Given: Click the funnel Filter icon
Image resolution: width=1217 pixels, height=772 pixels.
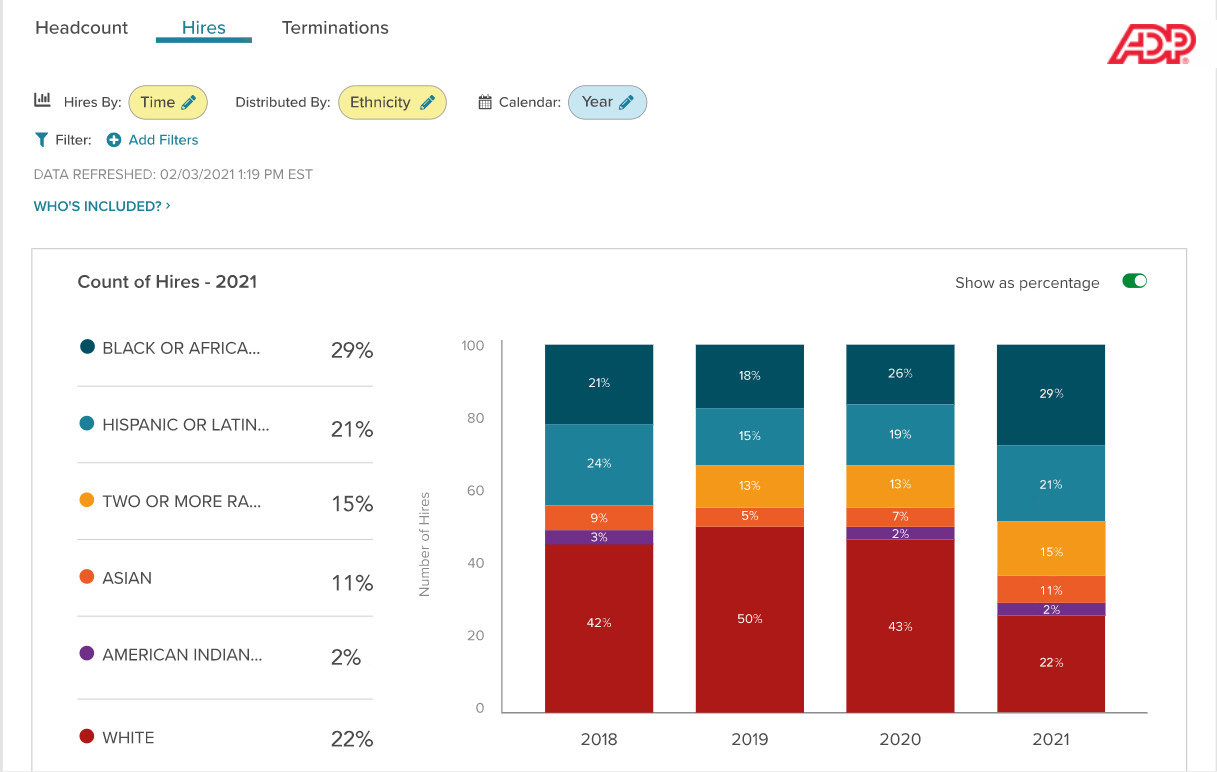Looking at the screenshot, I should [41, 140].
